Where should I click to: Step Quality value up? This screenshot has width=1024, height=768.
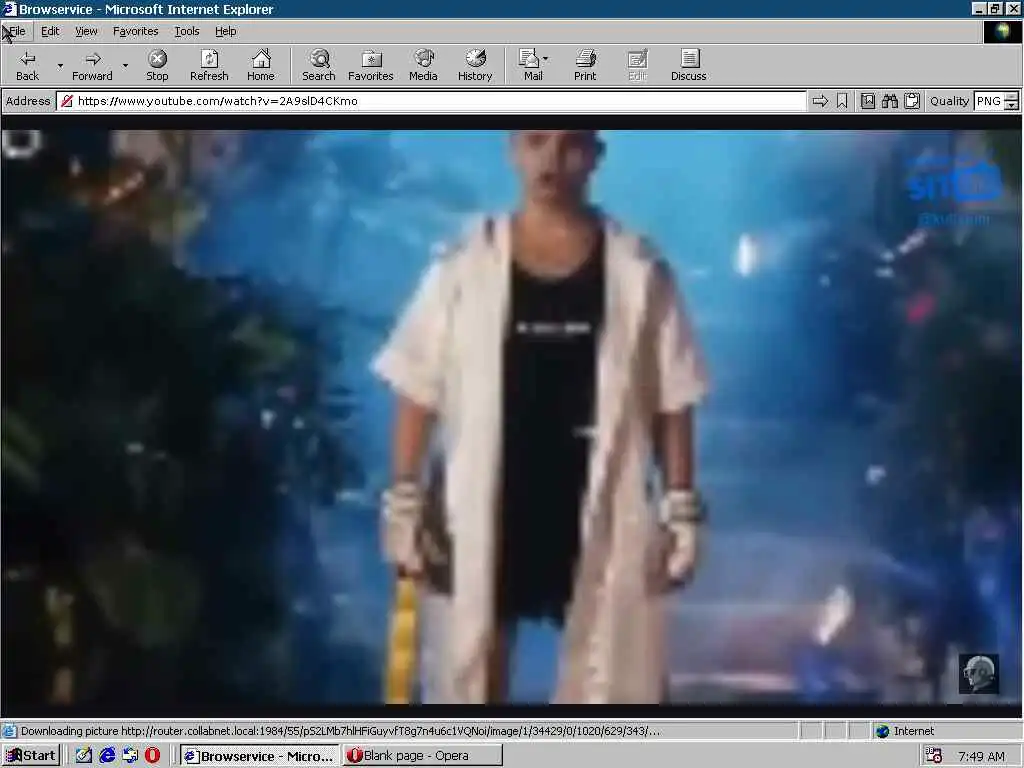tap(1012, 97)
